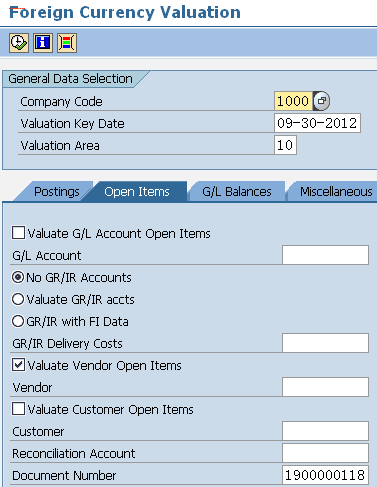Click the Foreign Currency Valuation title

[x=125, y=13]
